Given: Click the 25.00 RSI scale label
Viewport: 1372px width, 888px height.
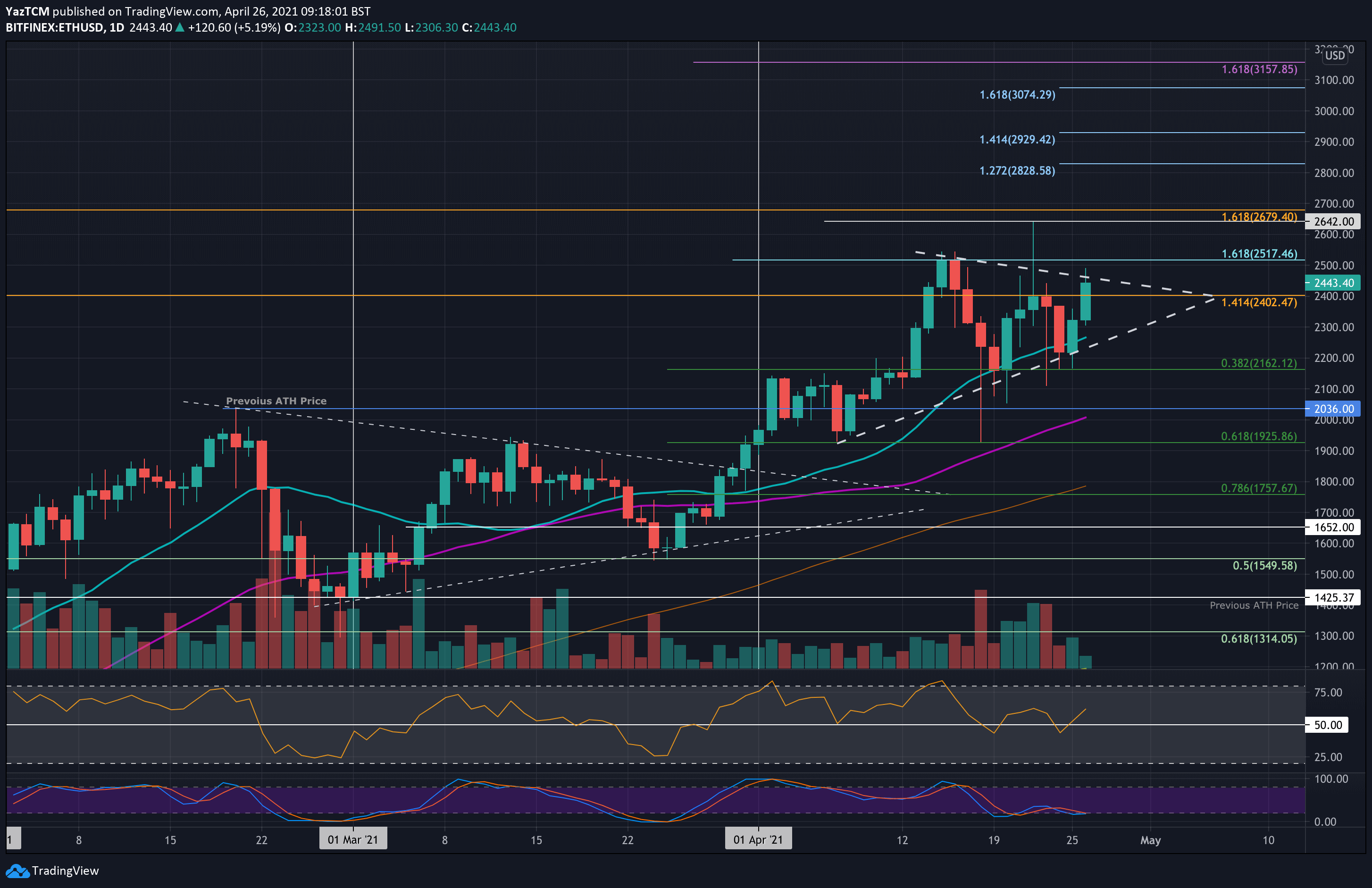Looking at the screenshot, I should tap(1328, 757).
